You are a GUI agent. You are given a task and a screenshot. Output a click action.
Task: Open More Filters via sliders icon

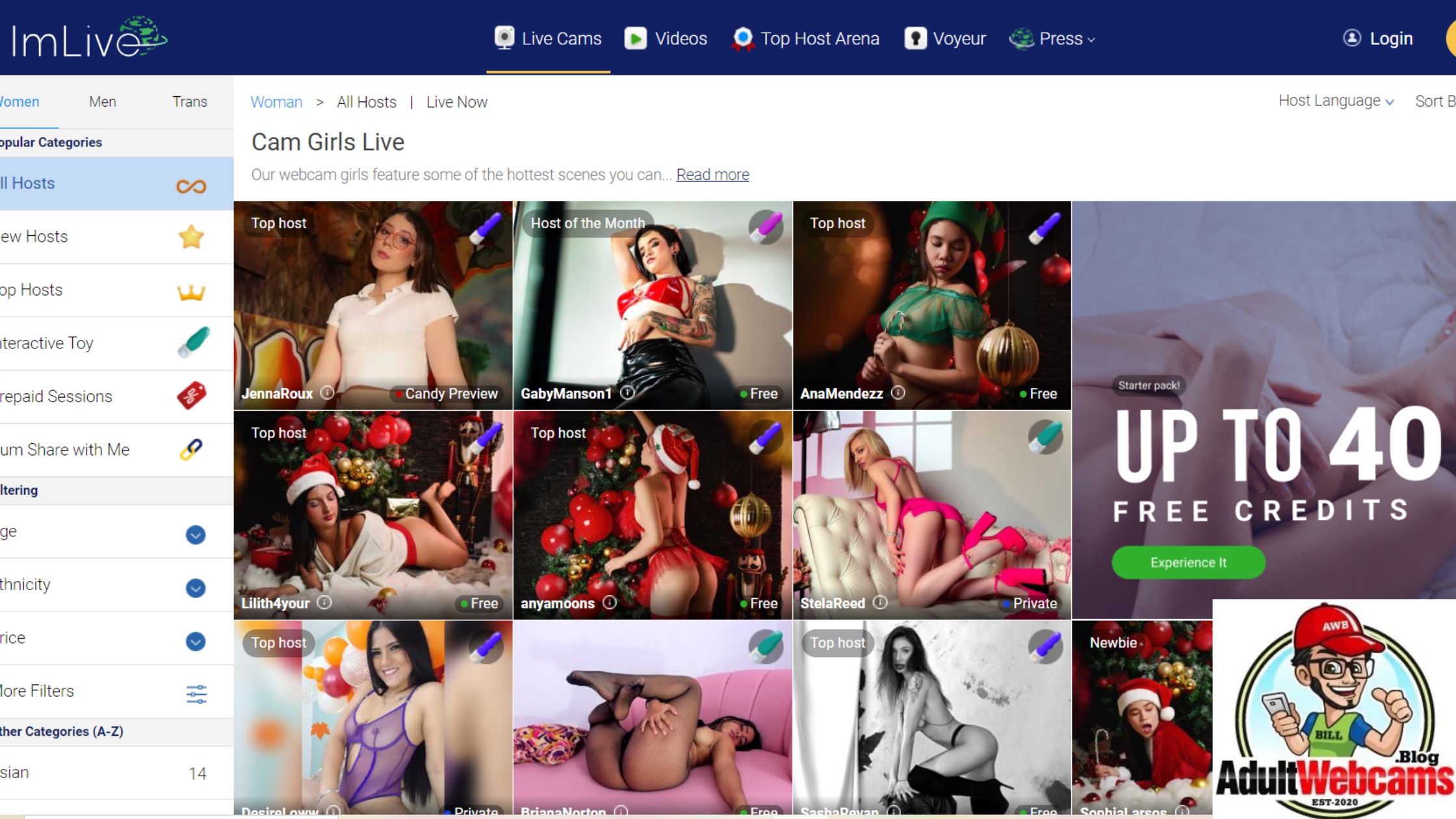(x=195, y=693)
